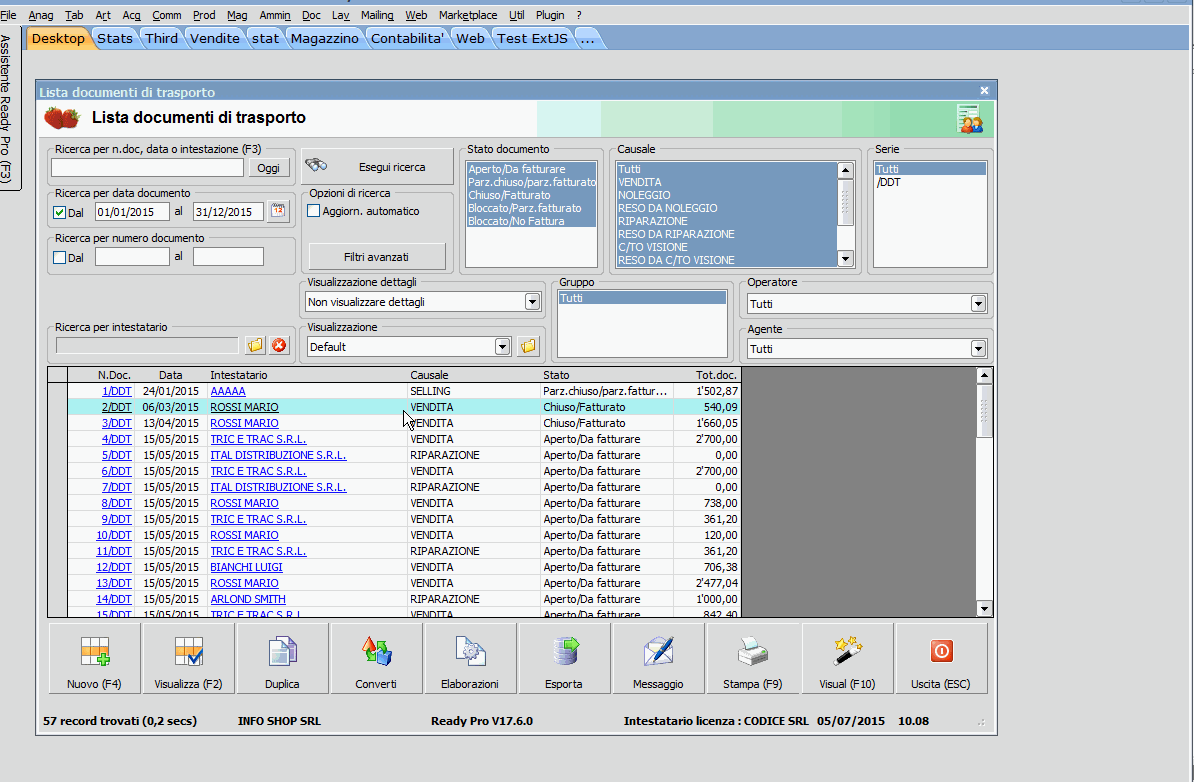Open calendar picker beside date range

pyautogui.click(x=278, y=211)
